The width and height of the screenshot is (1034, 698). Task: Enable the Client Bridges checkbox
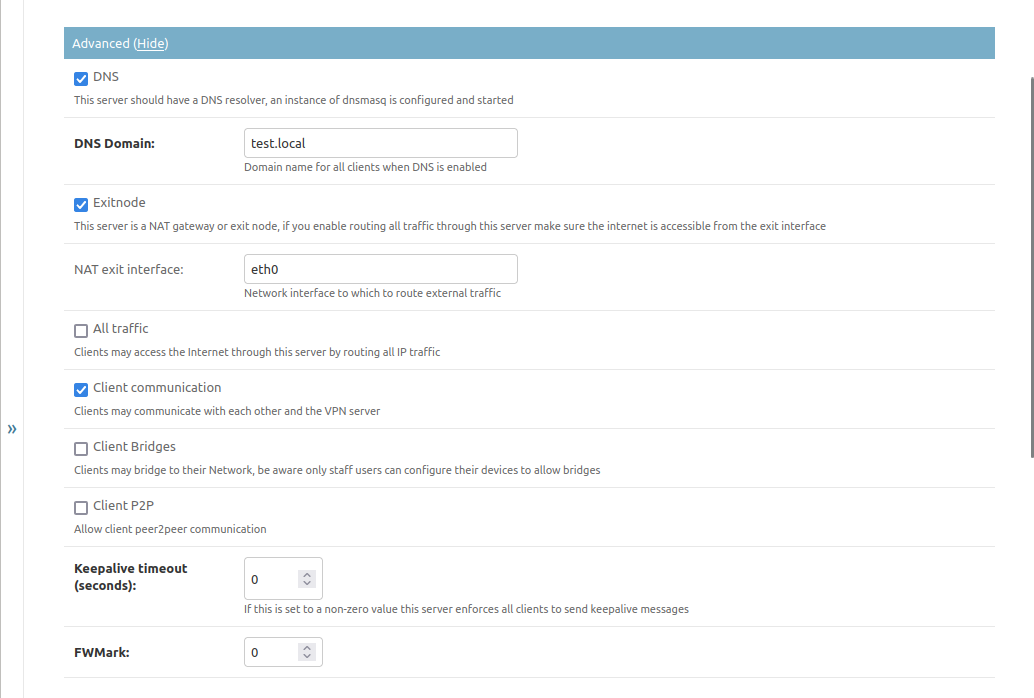pyautogui.click(x=81, y=449)
